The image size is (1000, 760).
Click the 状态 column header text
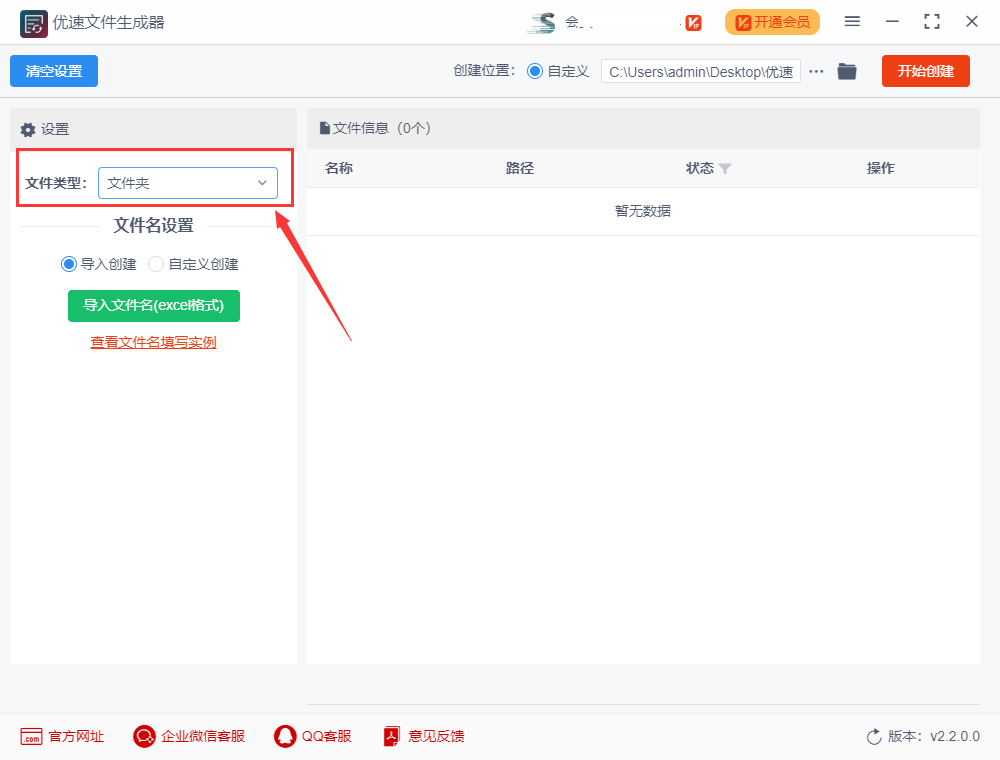point(700,168)
